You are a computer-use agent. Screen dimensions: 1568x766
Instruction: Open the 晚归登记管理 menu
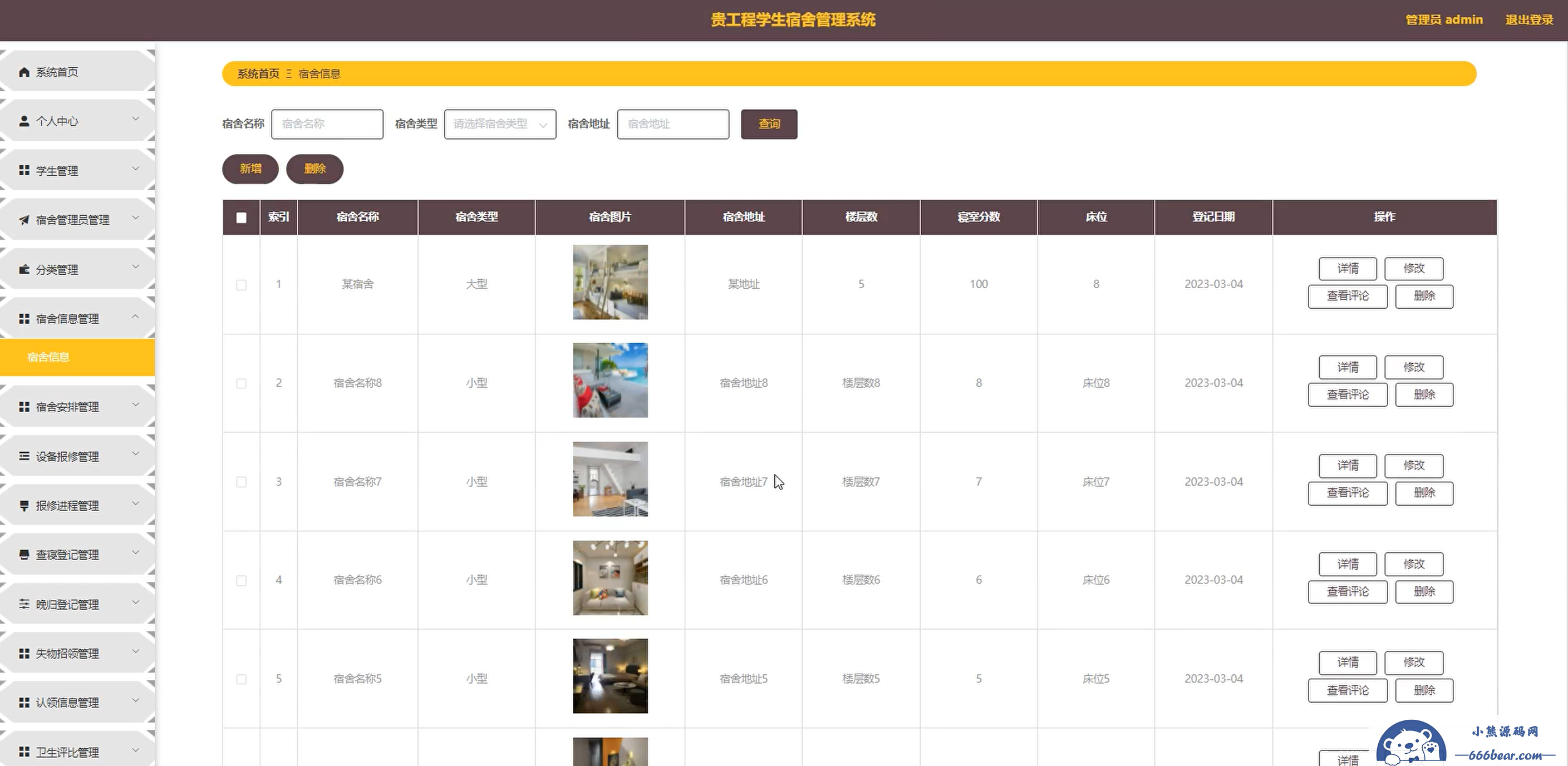coord(77,604)
